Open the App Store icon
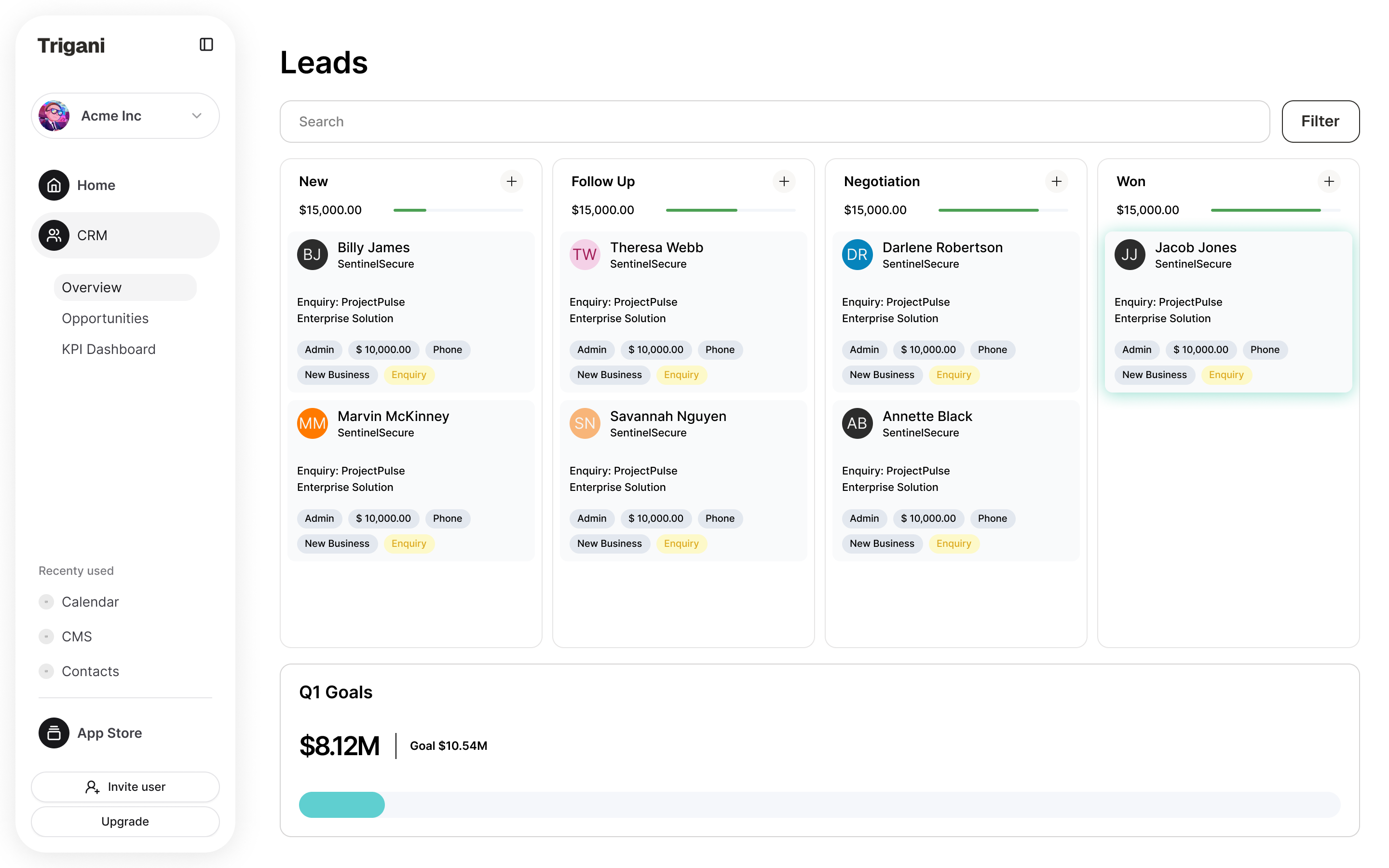This screenshot has height=868, width=1389. tap(54, 733)
